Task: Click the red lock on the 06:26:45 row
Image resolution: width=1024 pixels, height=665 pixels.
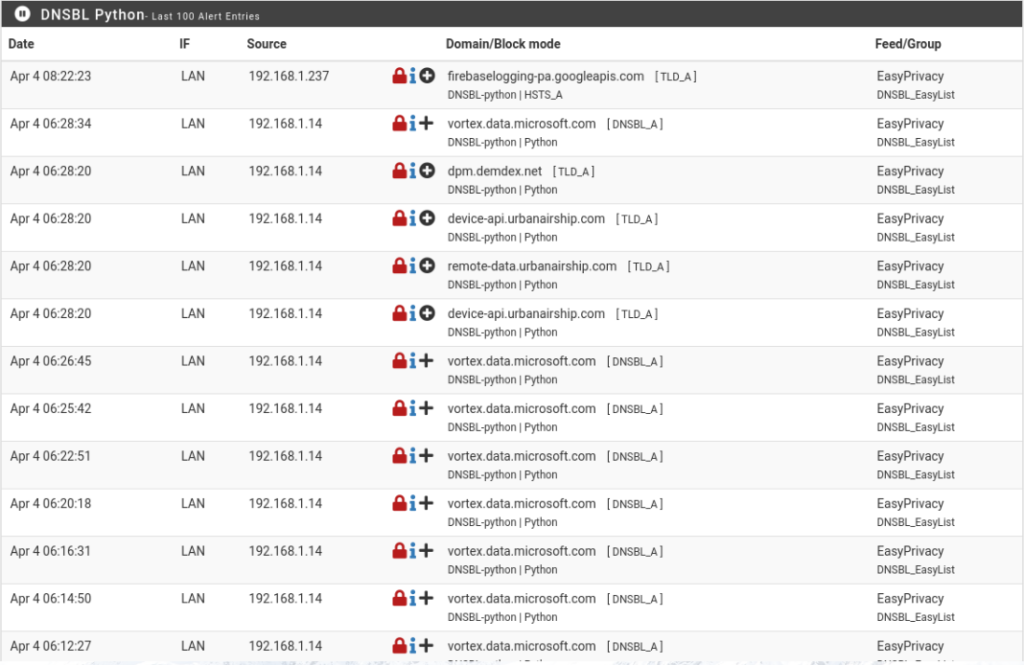Action: click(400, 361)
